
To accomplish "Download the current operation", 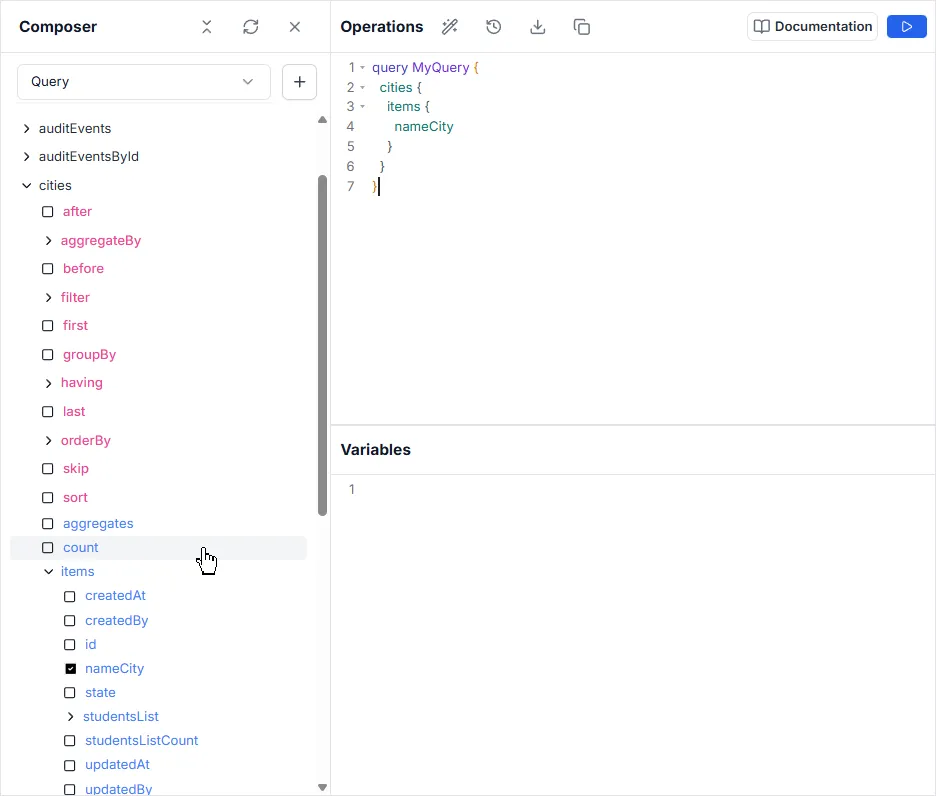I will 537,27.
